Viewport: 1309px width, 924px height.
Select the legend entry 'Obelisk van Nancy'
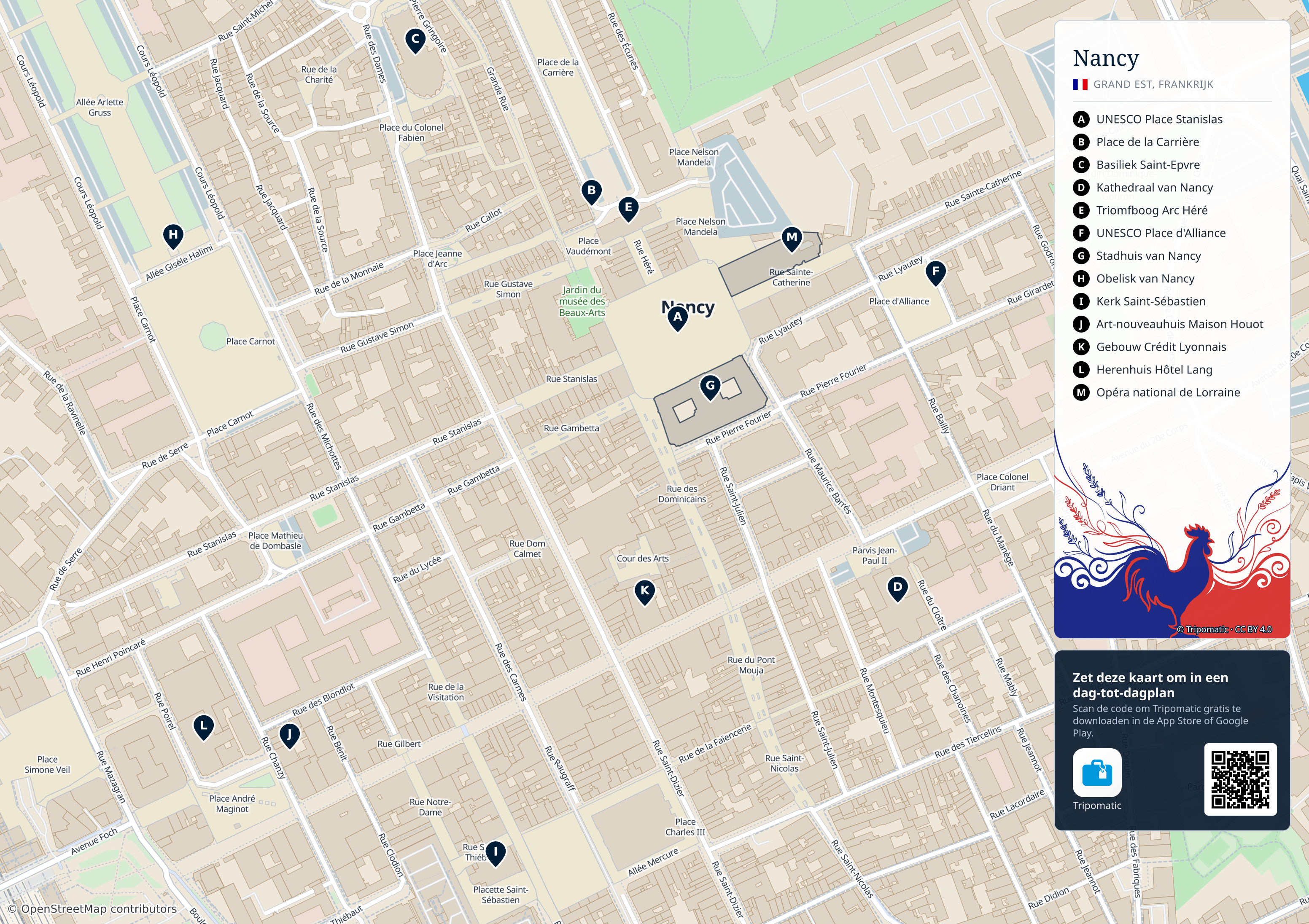pos(1145,279)
